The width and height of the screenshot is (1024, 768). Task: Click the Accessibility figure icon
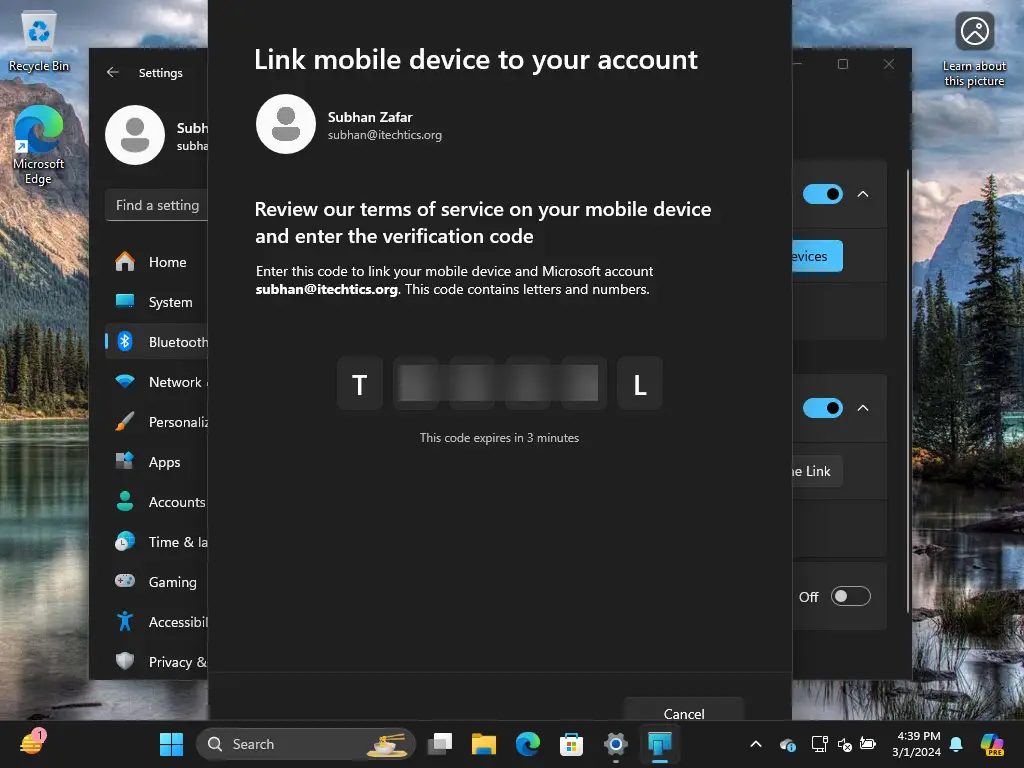125,621
